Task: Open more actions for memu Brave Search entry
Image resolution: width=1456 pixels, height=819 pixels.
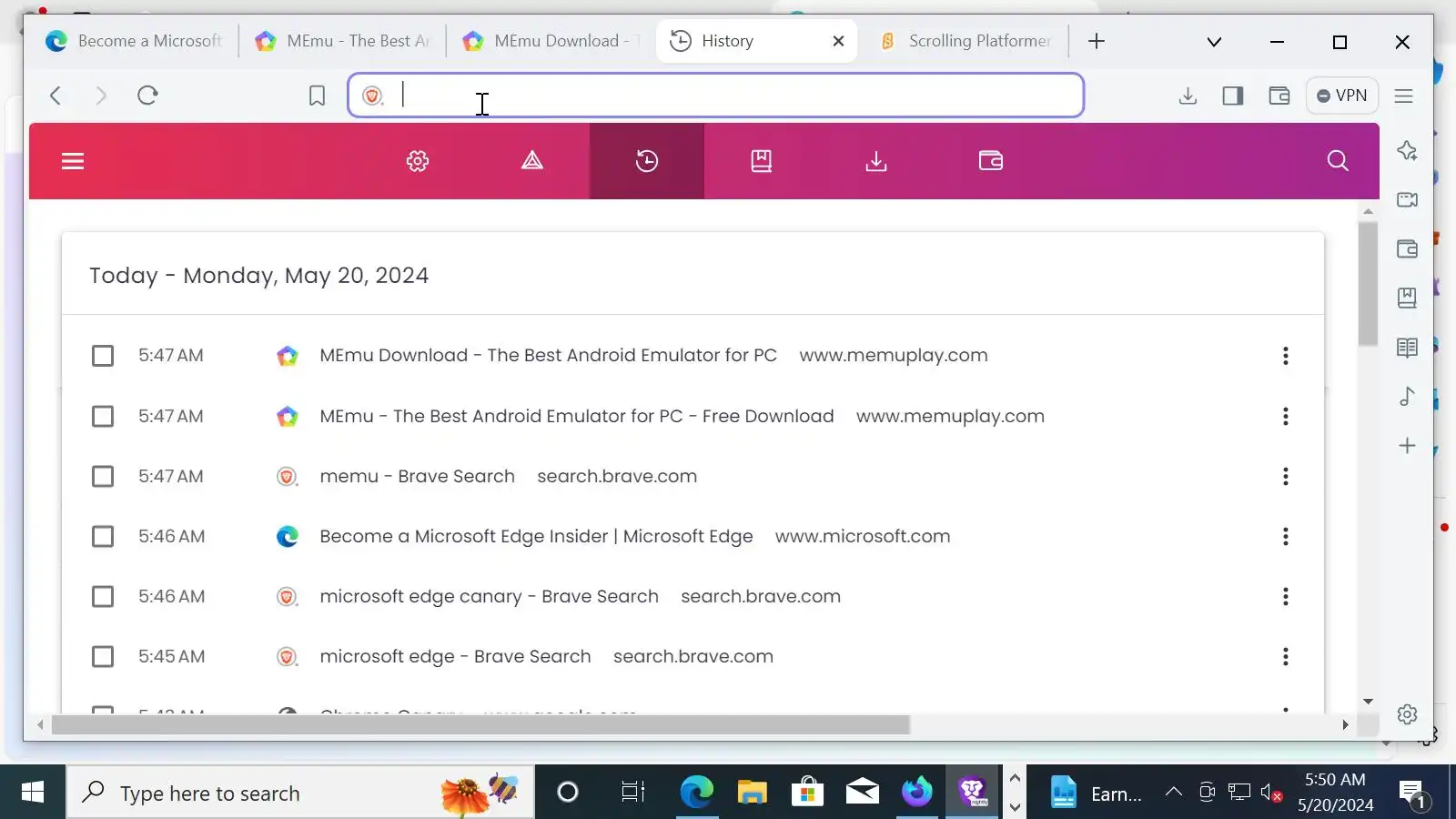Action: click(1286, 476)
